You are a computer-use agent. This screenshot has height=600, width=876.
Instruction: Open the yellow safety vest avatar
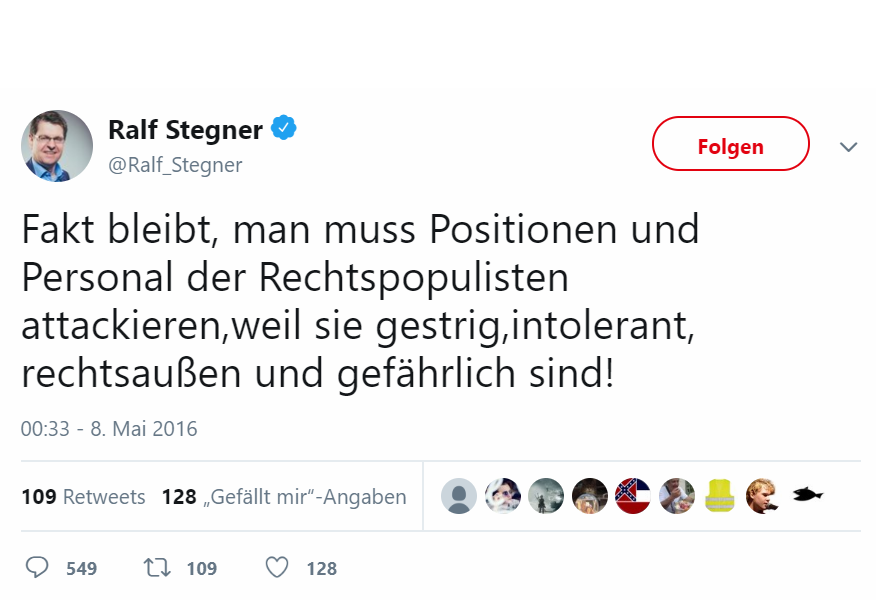point(720,496)
